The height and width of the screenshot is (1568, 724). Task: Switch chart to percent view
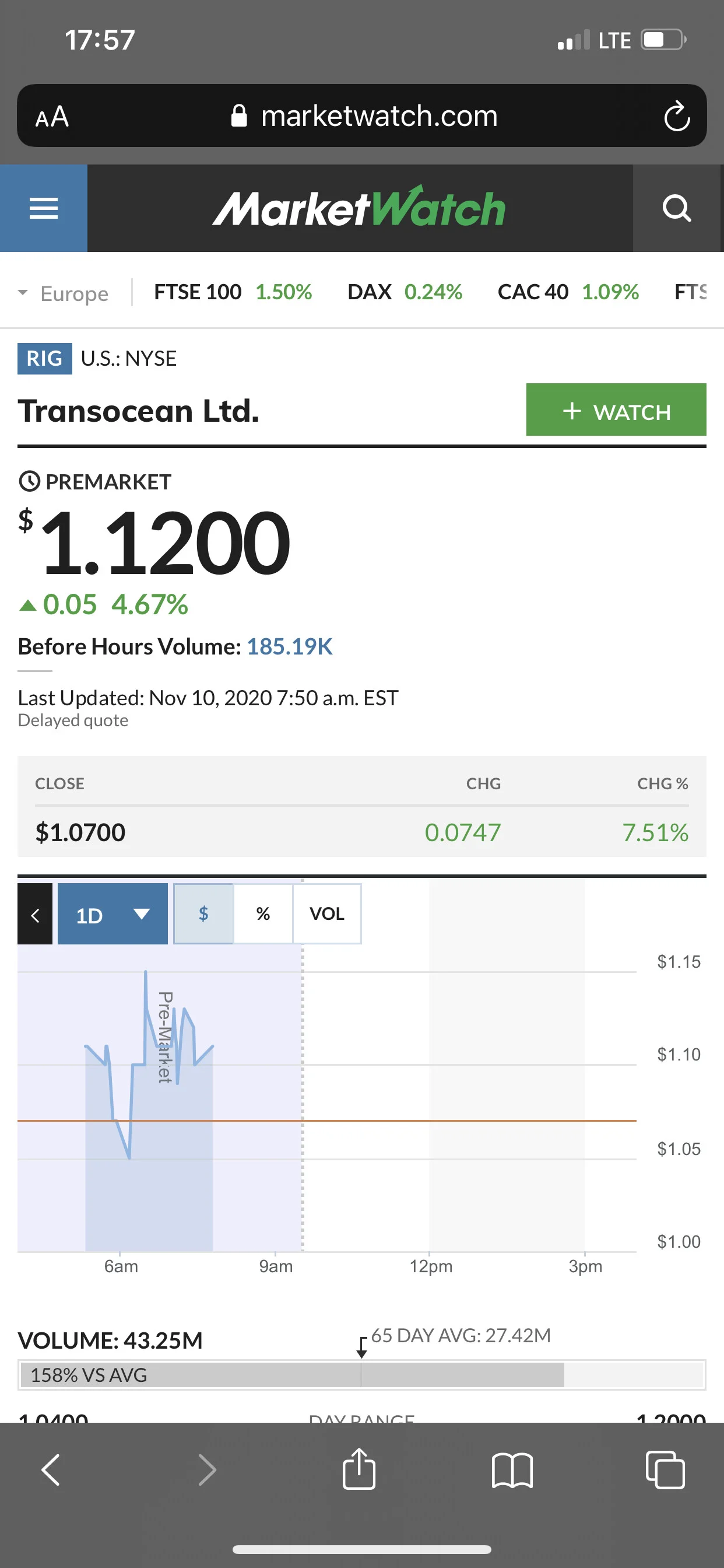263,914
